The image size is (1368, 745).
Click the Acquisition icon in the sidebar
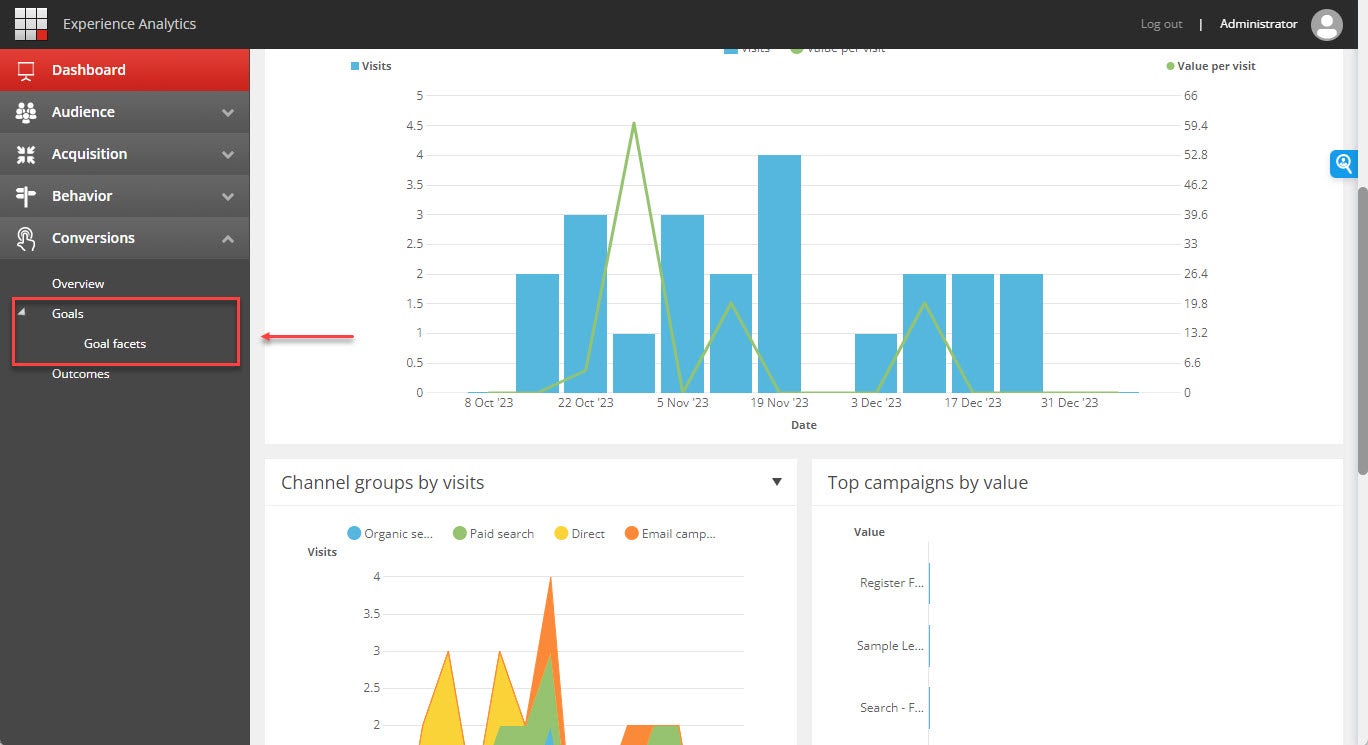[x=27, y=153]
